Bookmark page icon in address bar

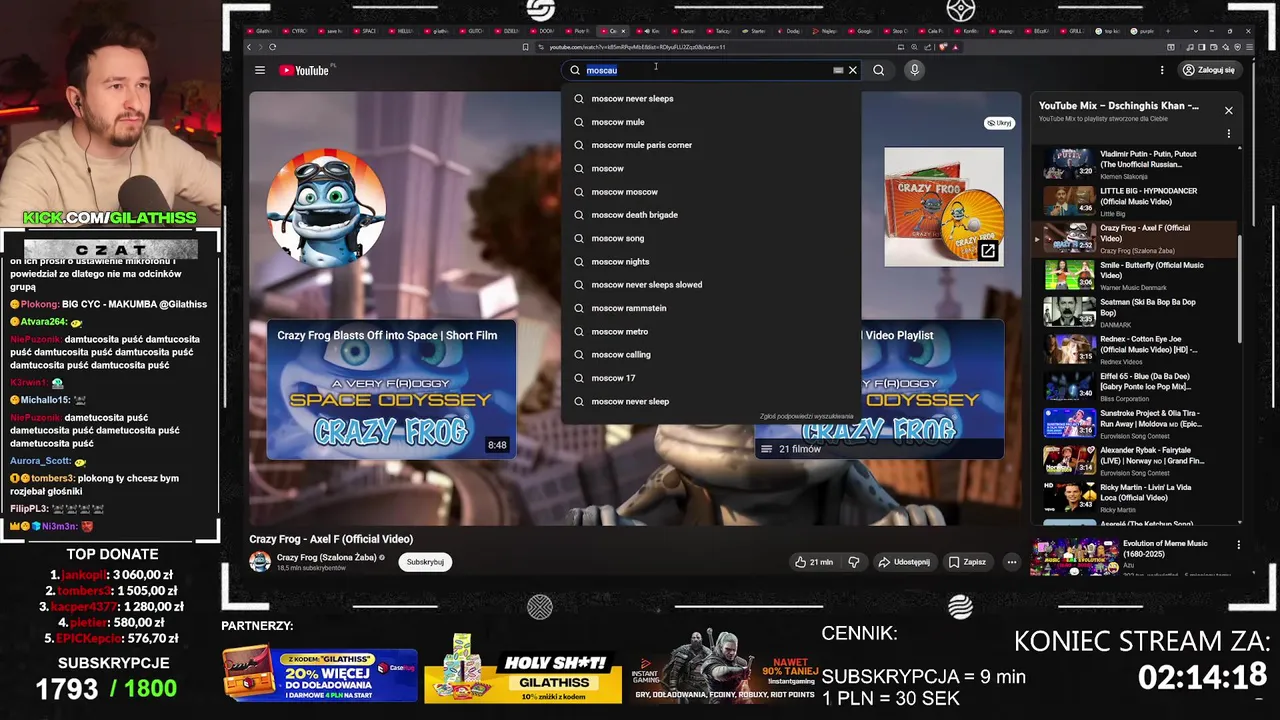click(x=526, y=47)
